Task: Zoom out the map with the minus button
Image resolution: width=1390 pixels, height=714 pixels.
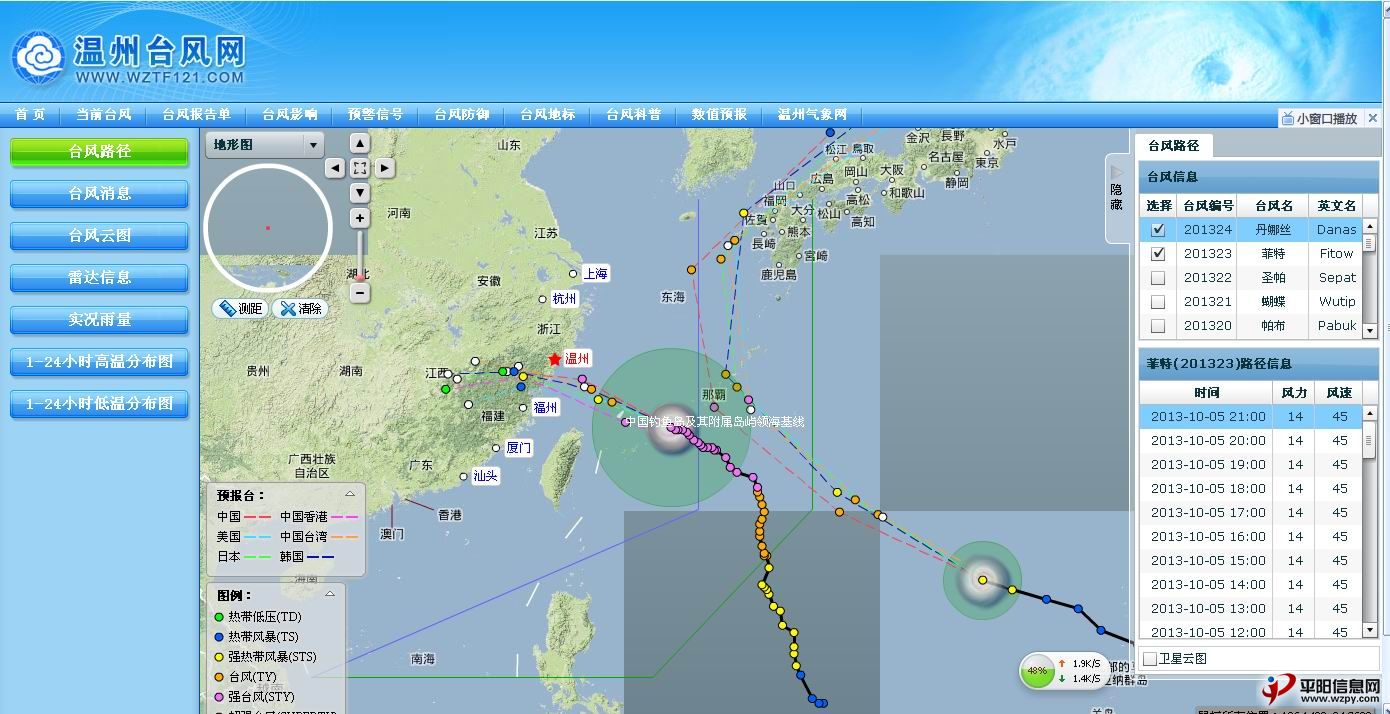Action: pos(360,293)
